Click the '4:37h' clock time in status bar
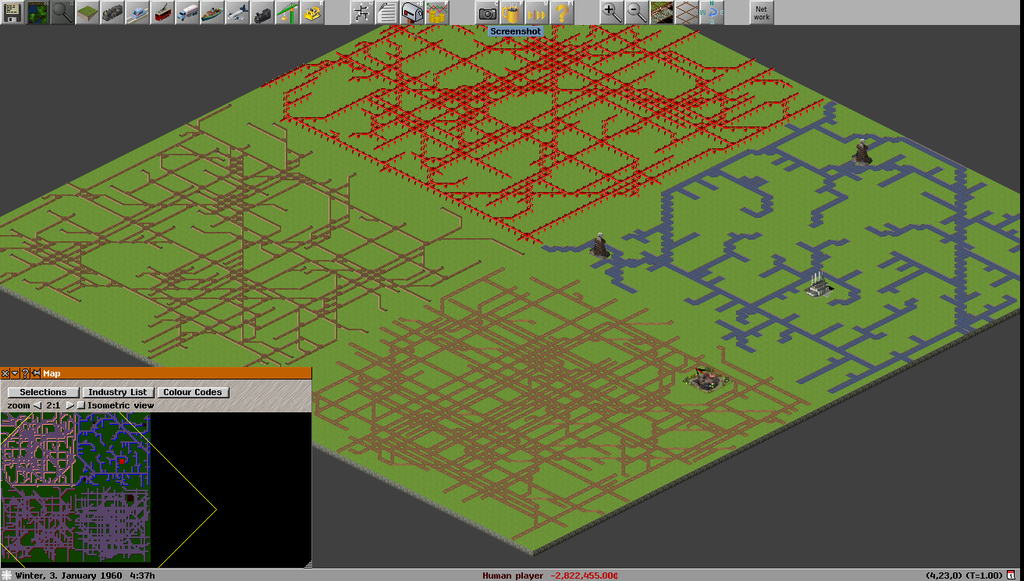This screenshot has height=581, width=1024. coord(142,576)
